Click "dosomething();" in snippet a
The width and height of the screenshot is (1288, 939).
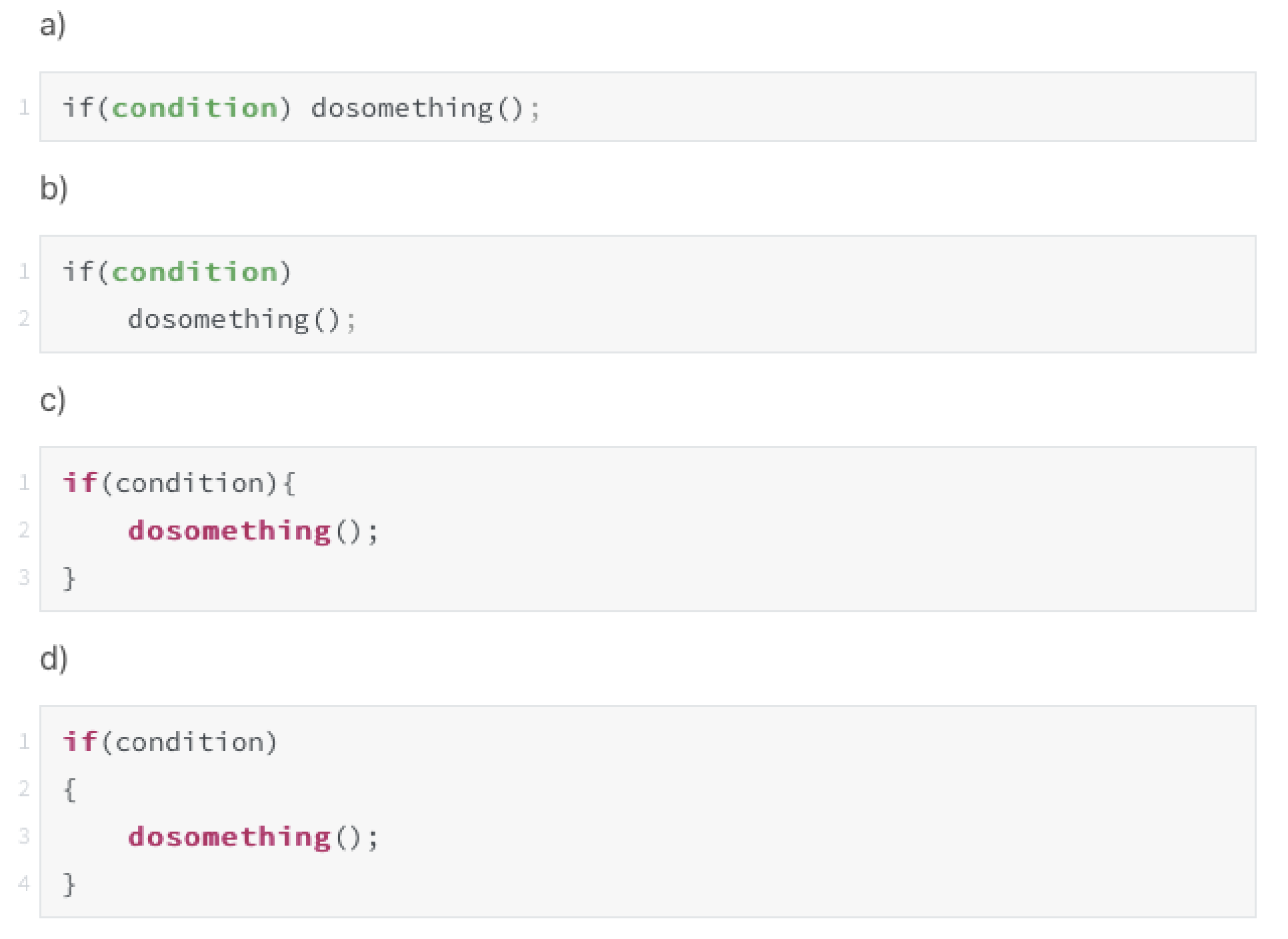click(425, 108)
